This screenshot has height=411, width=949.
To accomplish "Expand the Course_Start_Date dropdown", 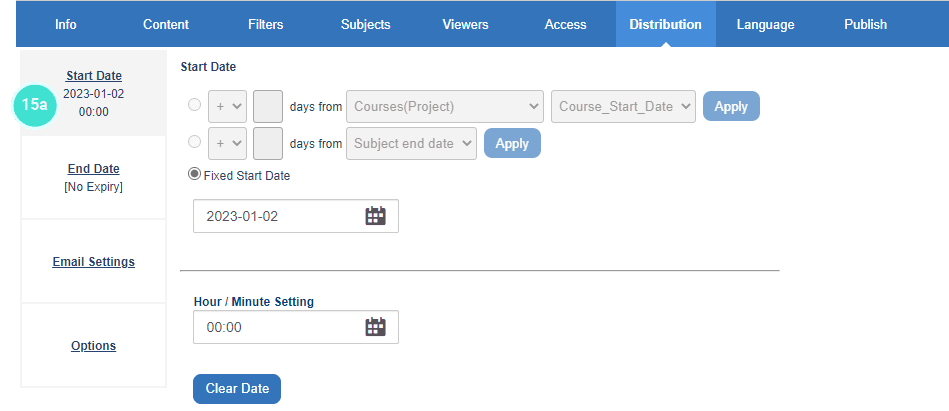I will [x=623, y=107].
